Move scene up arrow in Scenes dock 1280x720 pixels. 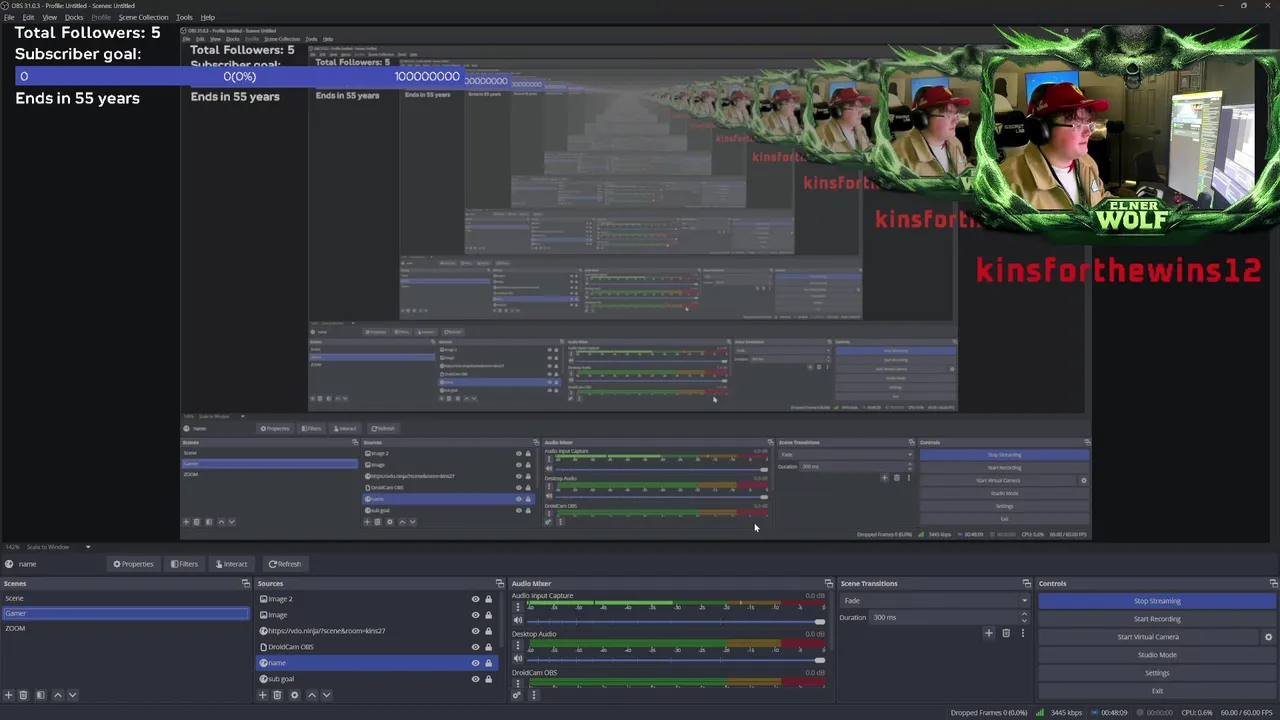[57, 695]
